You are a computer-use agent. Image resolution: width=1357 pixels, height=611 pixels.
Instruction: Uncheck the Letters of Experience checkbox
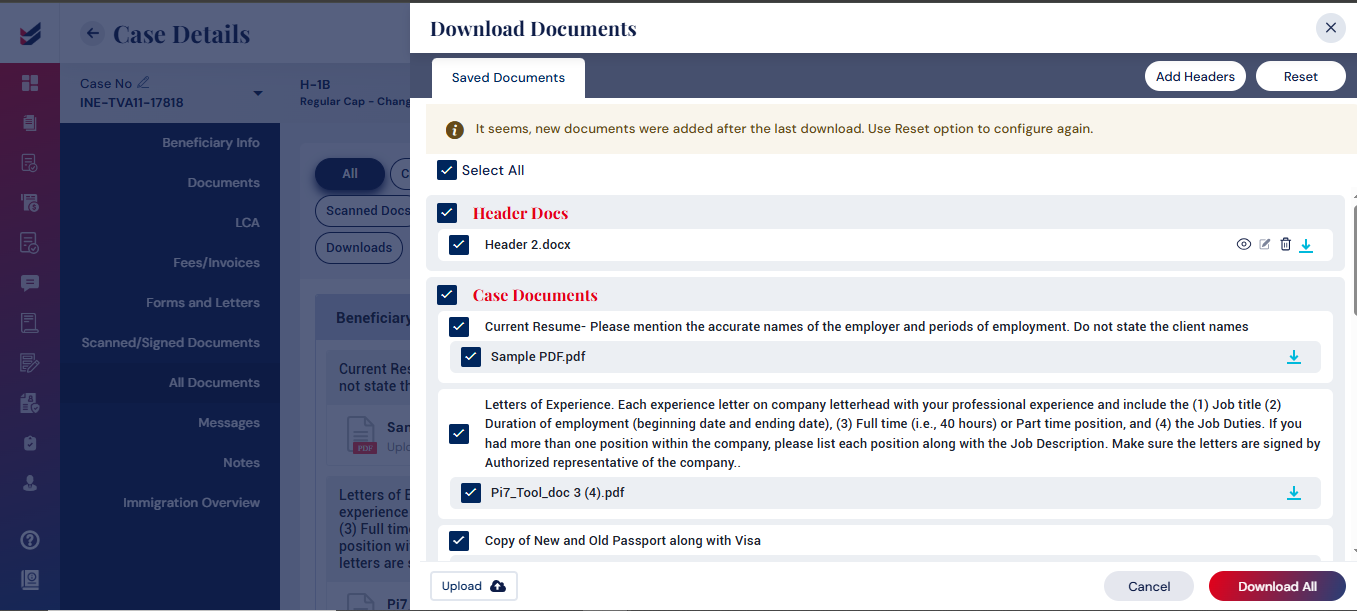click(459, 434)
